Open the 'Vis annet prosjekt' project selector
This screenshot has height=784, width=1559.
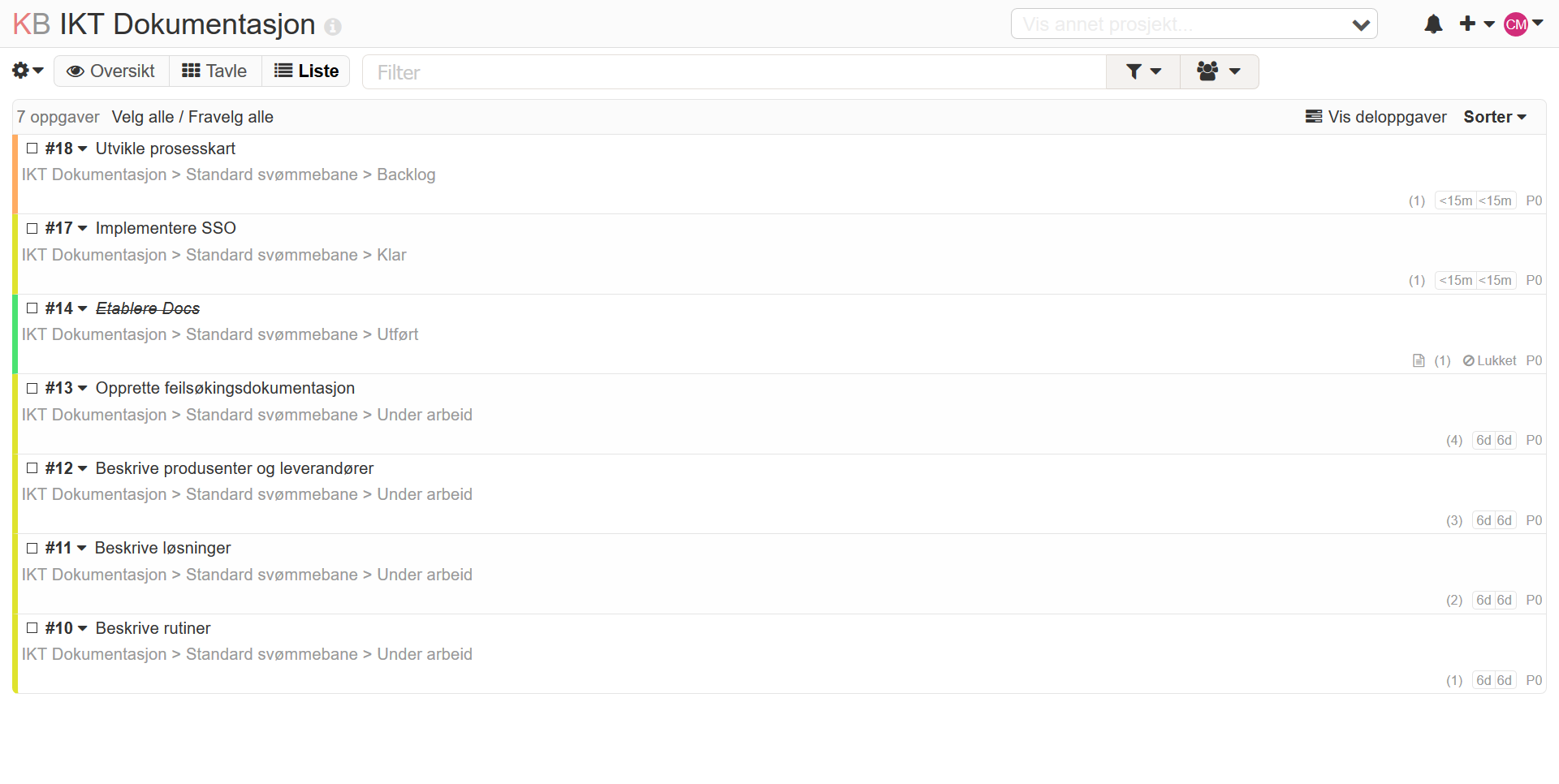tap(1194, 24)
